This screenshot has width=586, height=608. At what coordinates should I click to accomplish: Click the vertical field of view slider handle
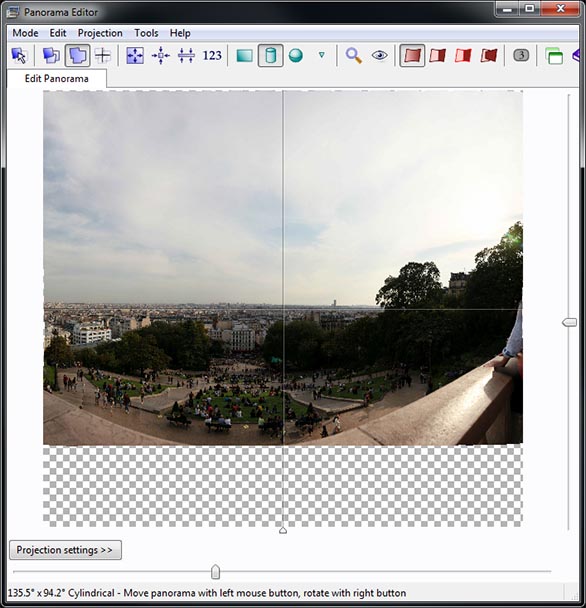tap(569, 322)
